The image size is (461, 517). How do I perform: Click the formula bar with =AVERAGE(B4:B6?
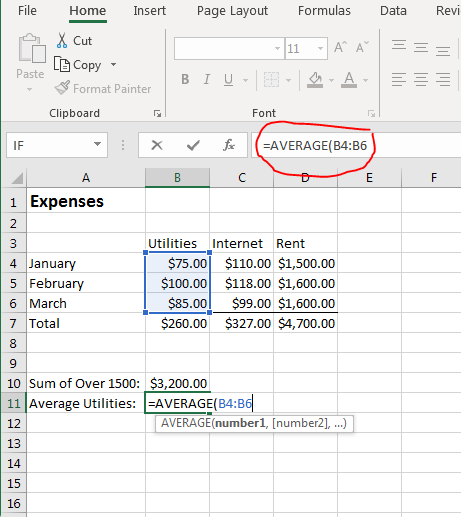(x=356, y=145)
